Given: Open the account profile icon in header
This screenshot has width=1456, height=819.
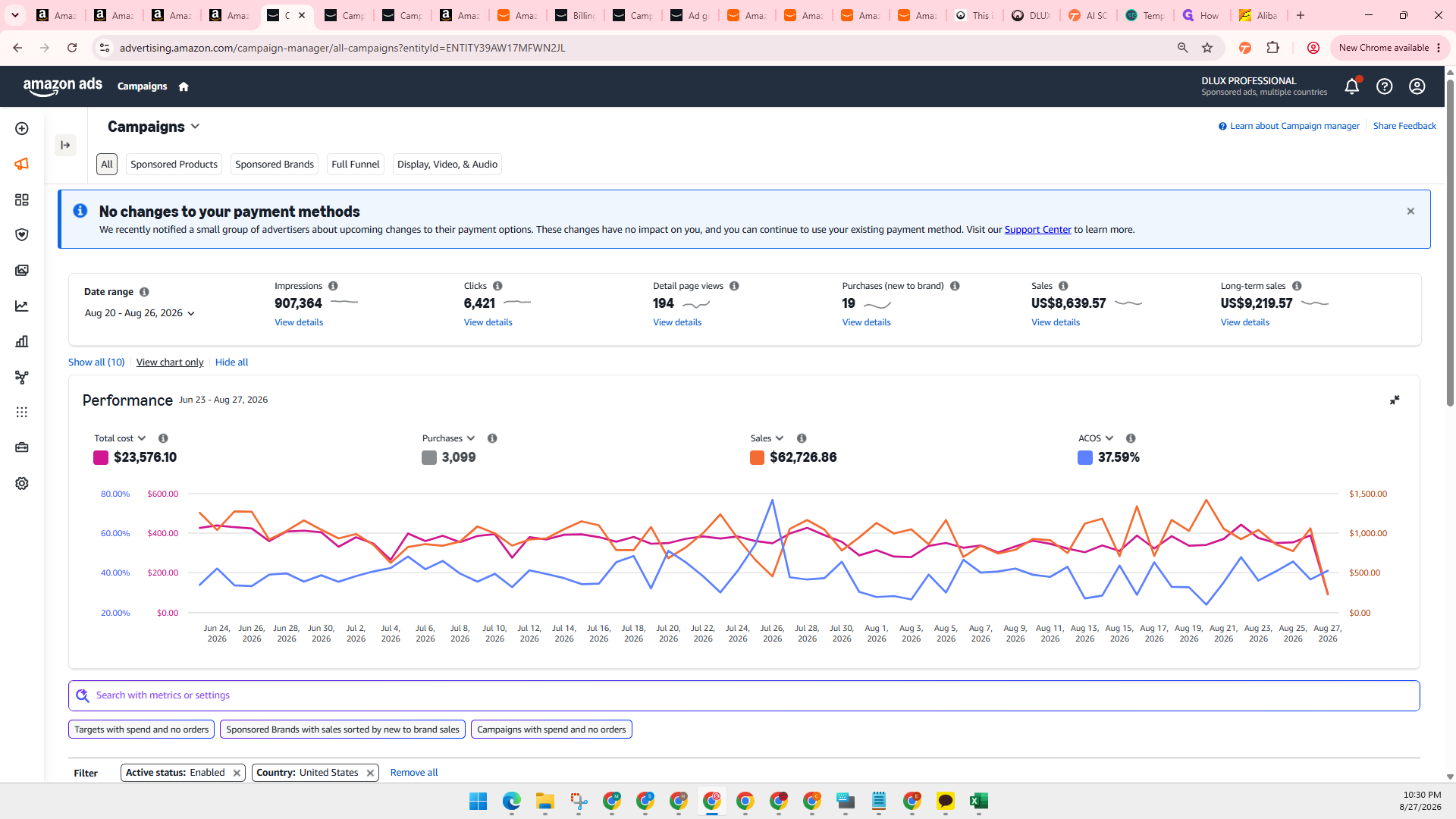Looking at the screenshot, I should tap(1417, 86).
